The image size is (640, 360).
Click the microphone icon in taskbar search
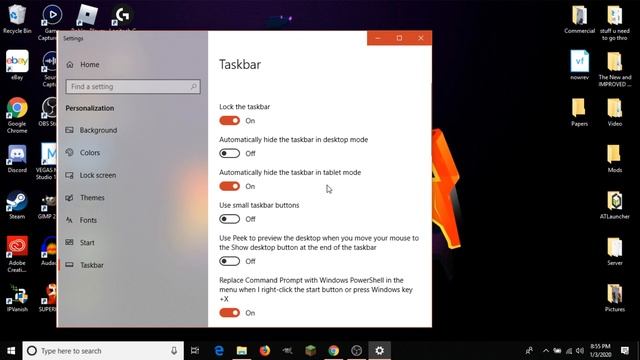click(174, 351)
